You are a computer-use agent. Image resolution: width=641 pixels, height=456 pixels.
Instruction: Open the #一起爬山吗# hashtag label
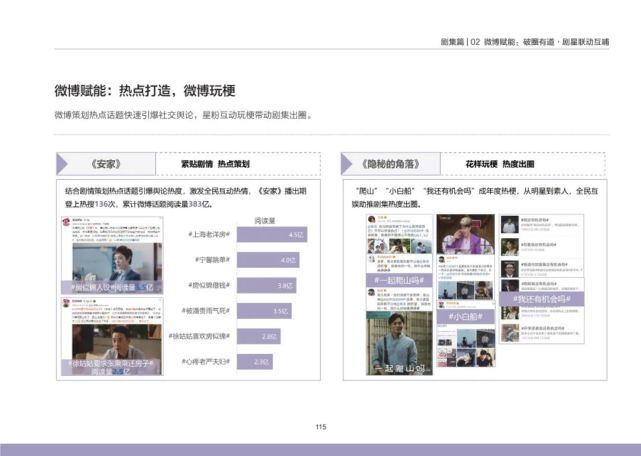pyautogui.click(x=399, y=281)
